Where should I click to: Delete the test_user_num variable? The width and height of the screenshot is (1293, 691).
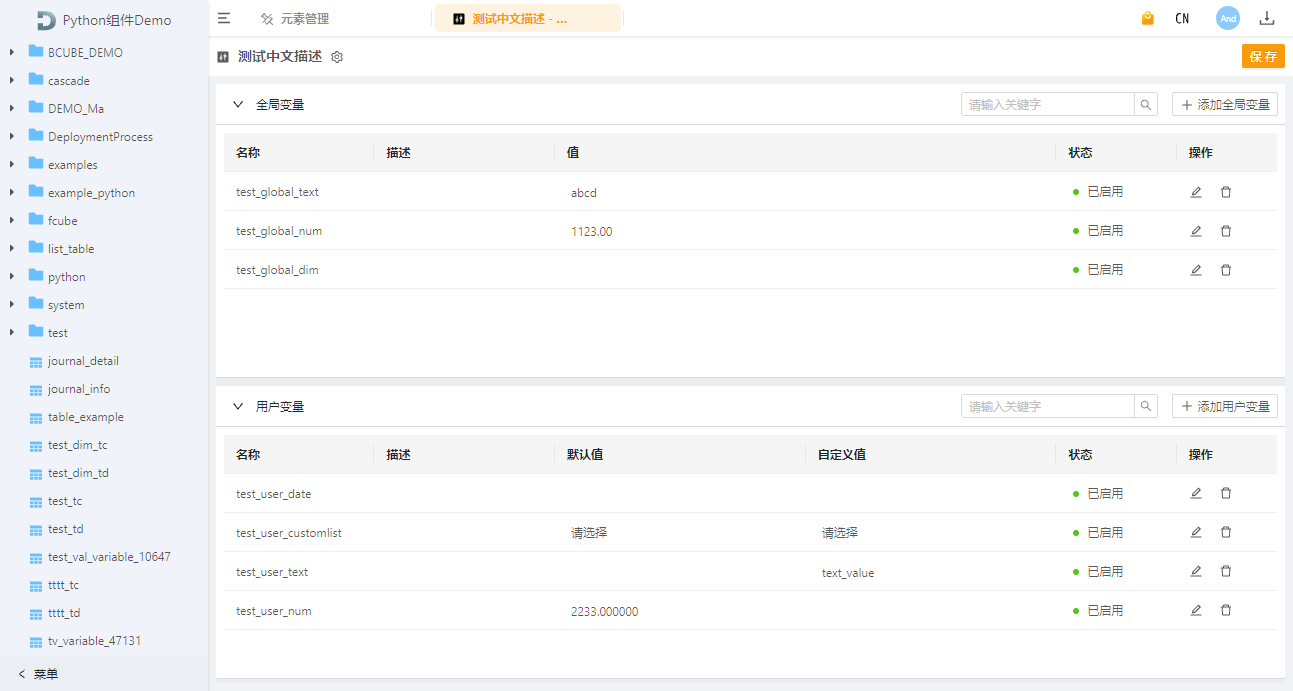click(1225, 610)
